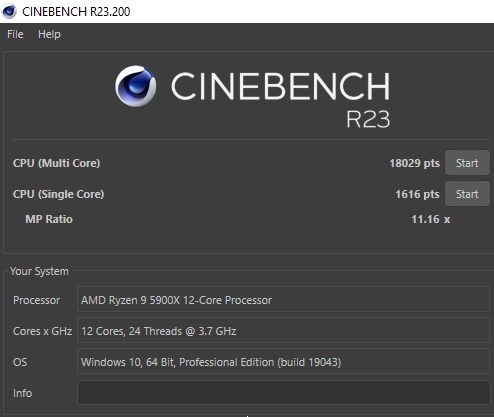The image size is (494, 417).
Task: Click the CPU (Single Core) label
Action: pos(58,194)
